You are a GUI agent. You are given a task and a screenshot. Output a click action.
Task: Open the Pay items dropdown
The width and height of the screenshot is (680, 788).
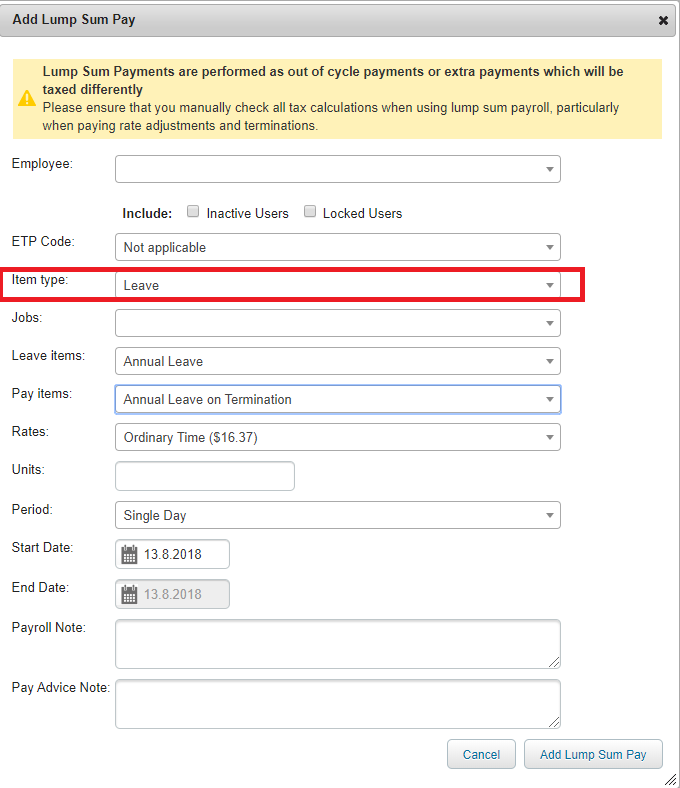tap(337, 399)
